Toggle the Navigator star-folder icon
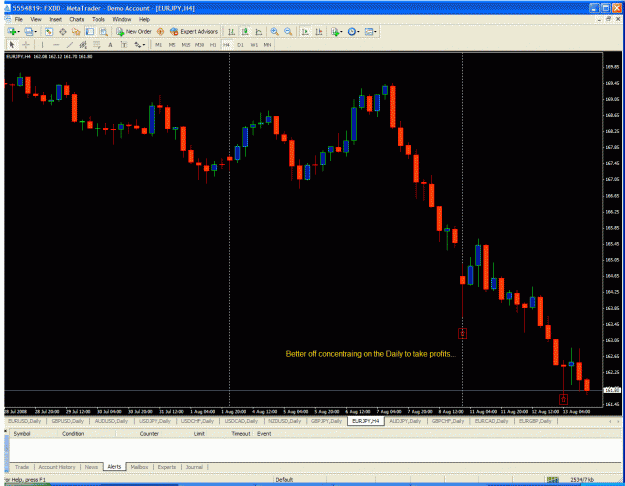Viewport: 625px width, 486px height. [x=76, y=31]
